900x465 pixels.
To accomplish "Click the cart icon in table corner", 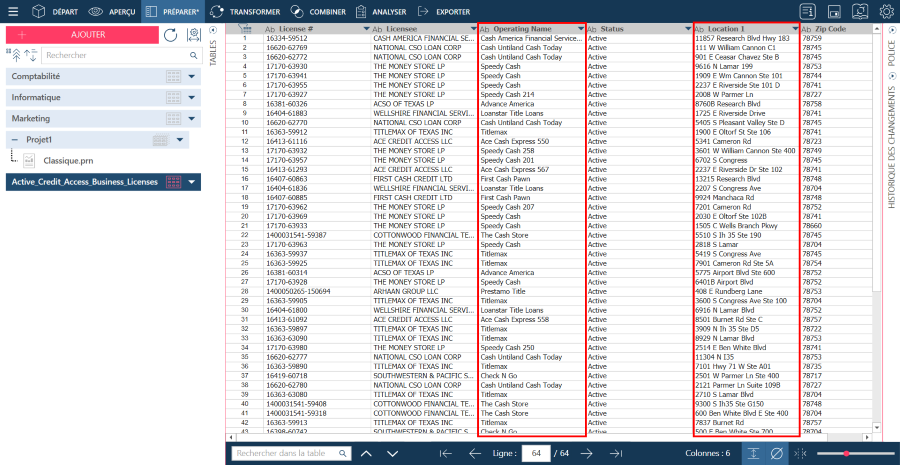I will [245, 28].
